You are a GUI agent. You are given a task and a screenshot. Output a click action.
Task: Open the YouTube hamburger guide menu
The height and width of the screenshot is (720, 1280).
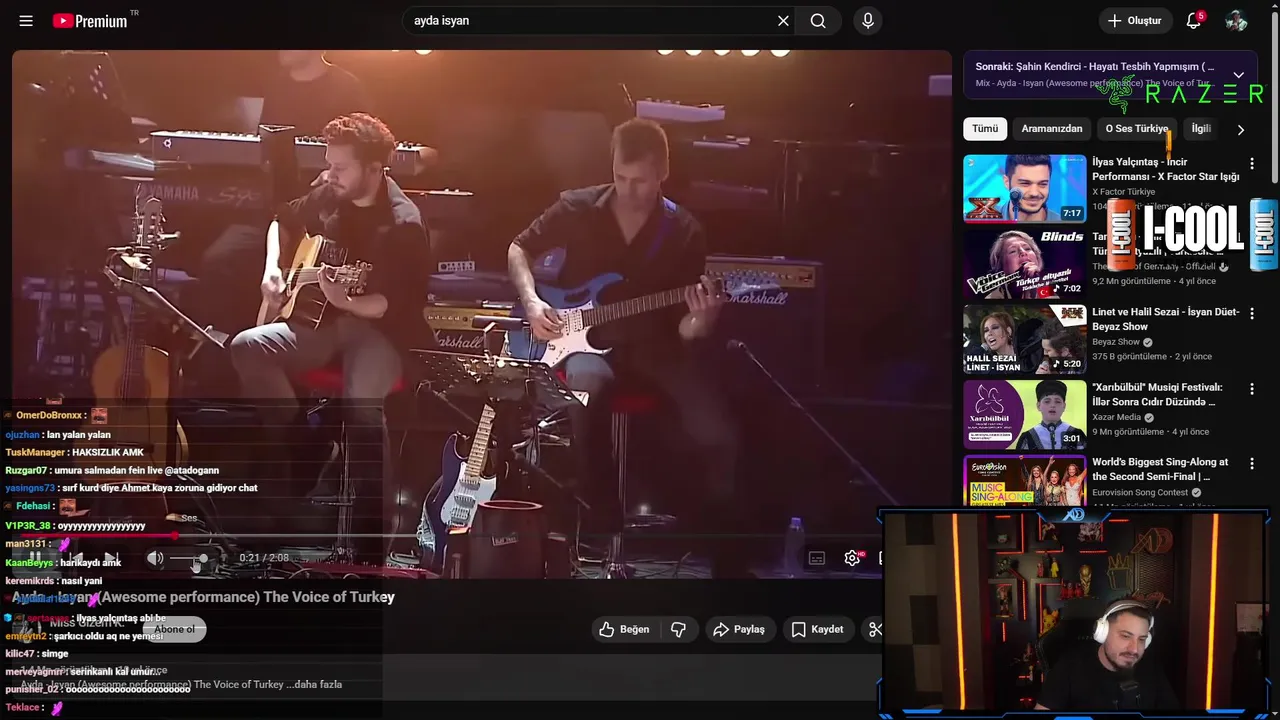(26, 21)
